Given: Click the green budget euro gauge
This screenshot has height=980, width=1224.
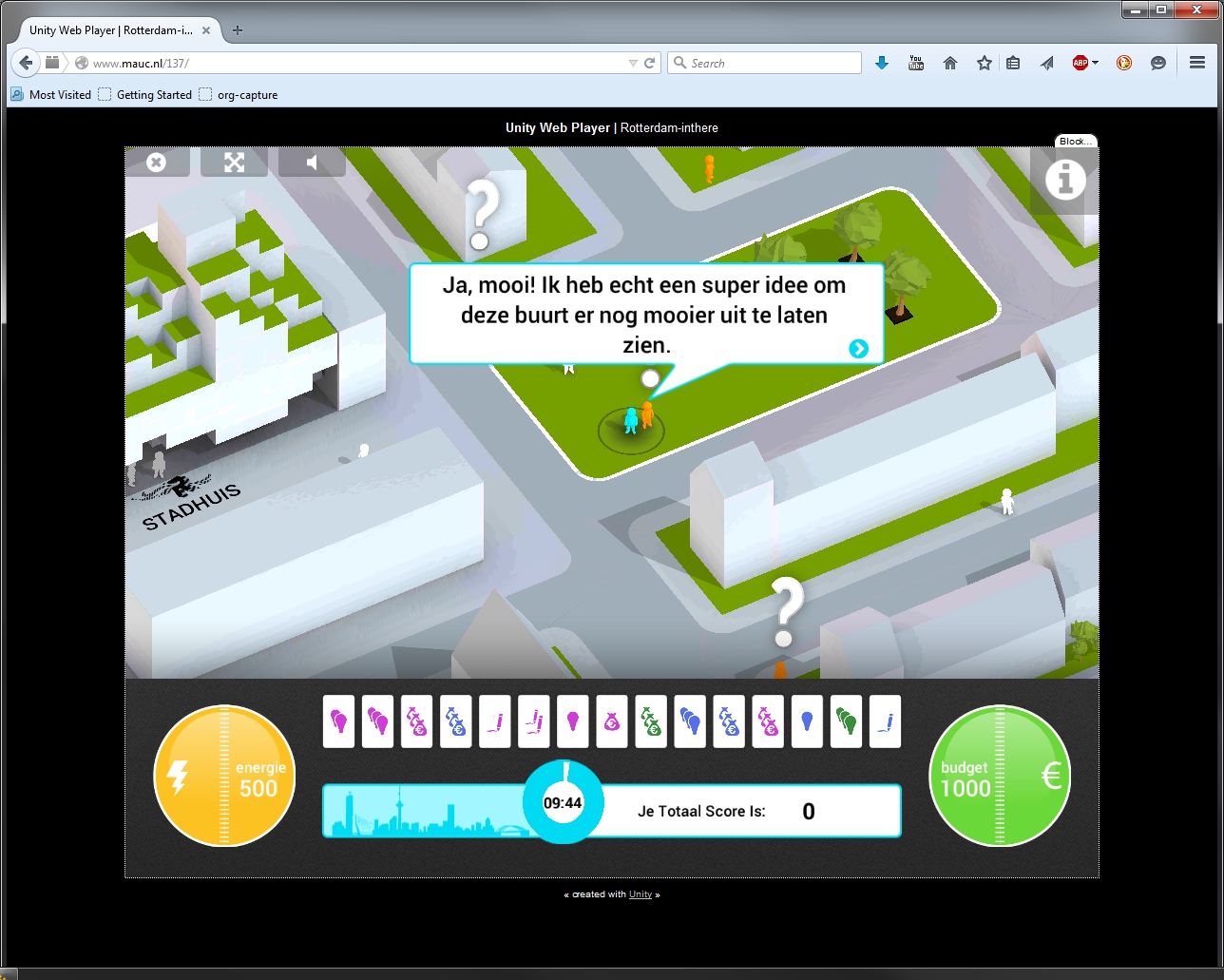Looking at the screenshot, I should [x=999, y=776].
